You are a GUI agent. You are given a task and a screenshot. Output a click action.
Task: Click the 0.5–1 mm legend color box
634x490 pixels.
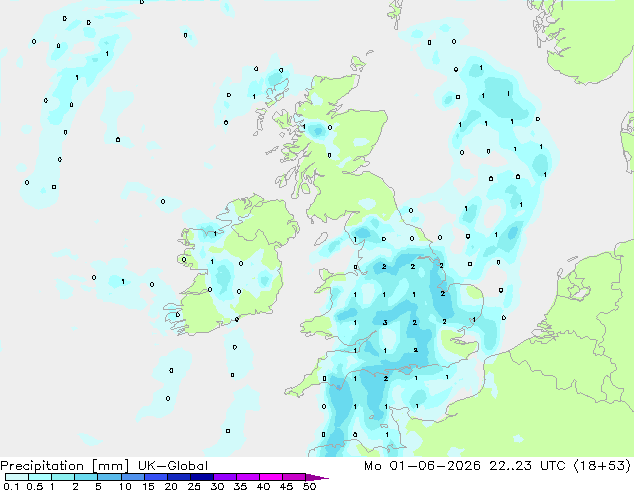(40, 477)
